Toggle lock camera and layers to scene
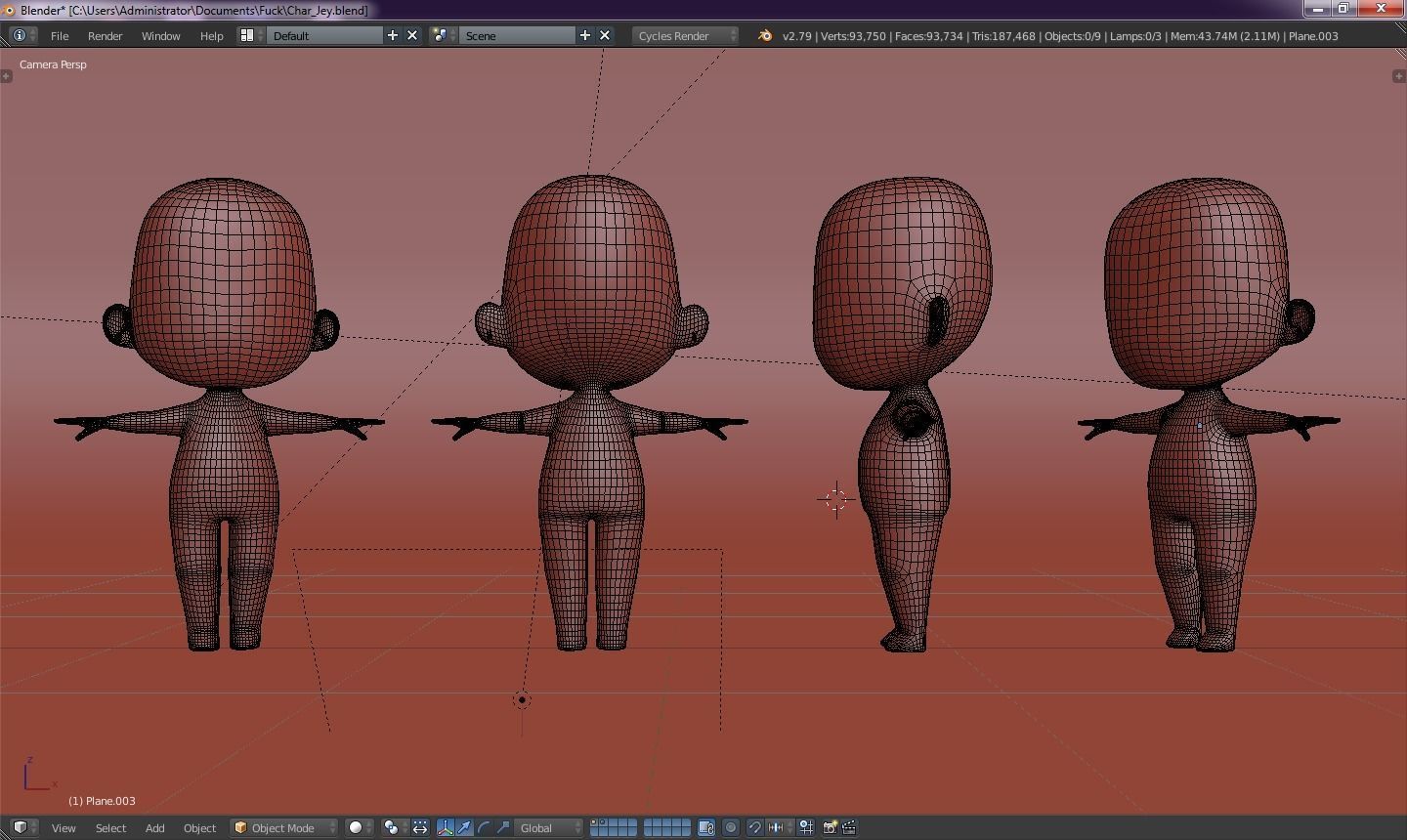The width and height of the screenshot is (1407, 840). (706, 827)
